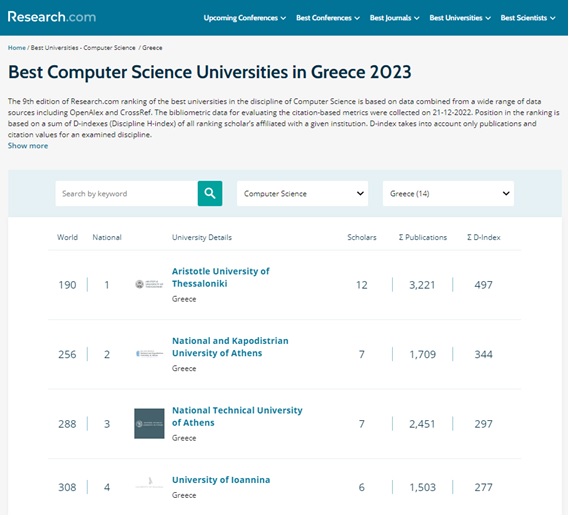Select publications value 1,709
Viewport: 569px width, 518px height.
422,354
